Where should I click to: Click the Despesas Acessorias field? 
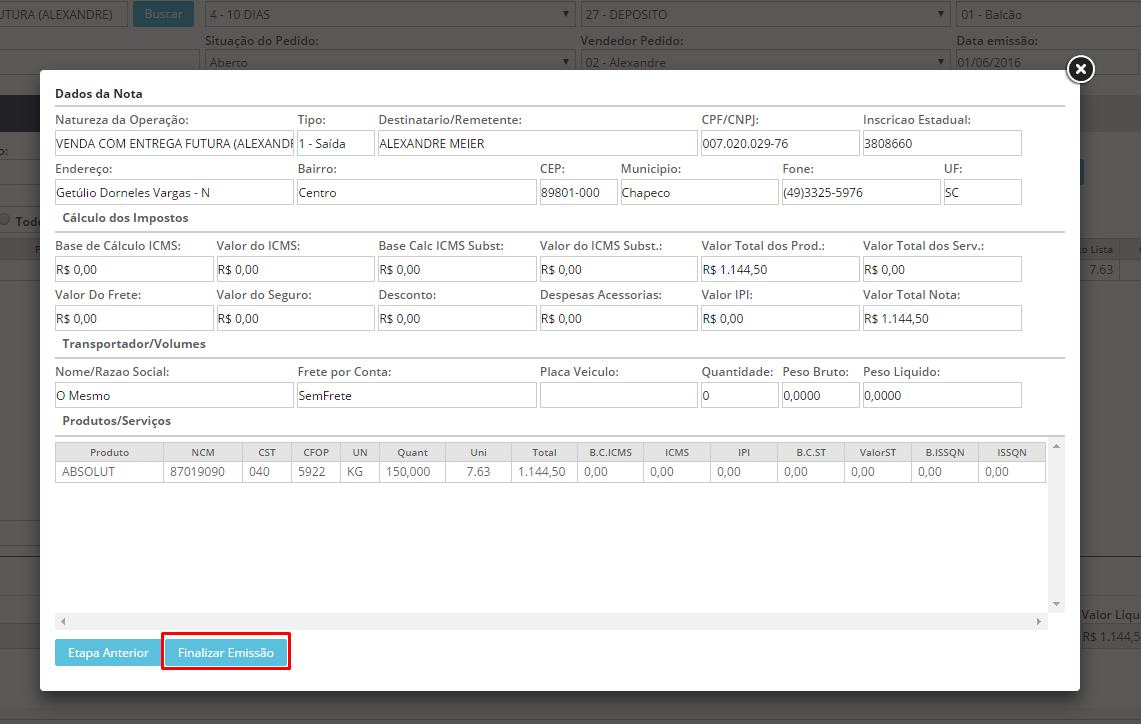tap(619, 318)
